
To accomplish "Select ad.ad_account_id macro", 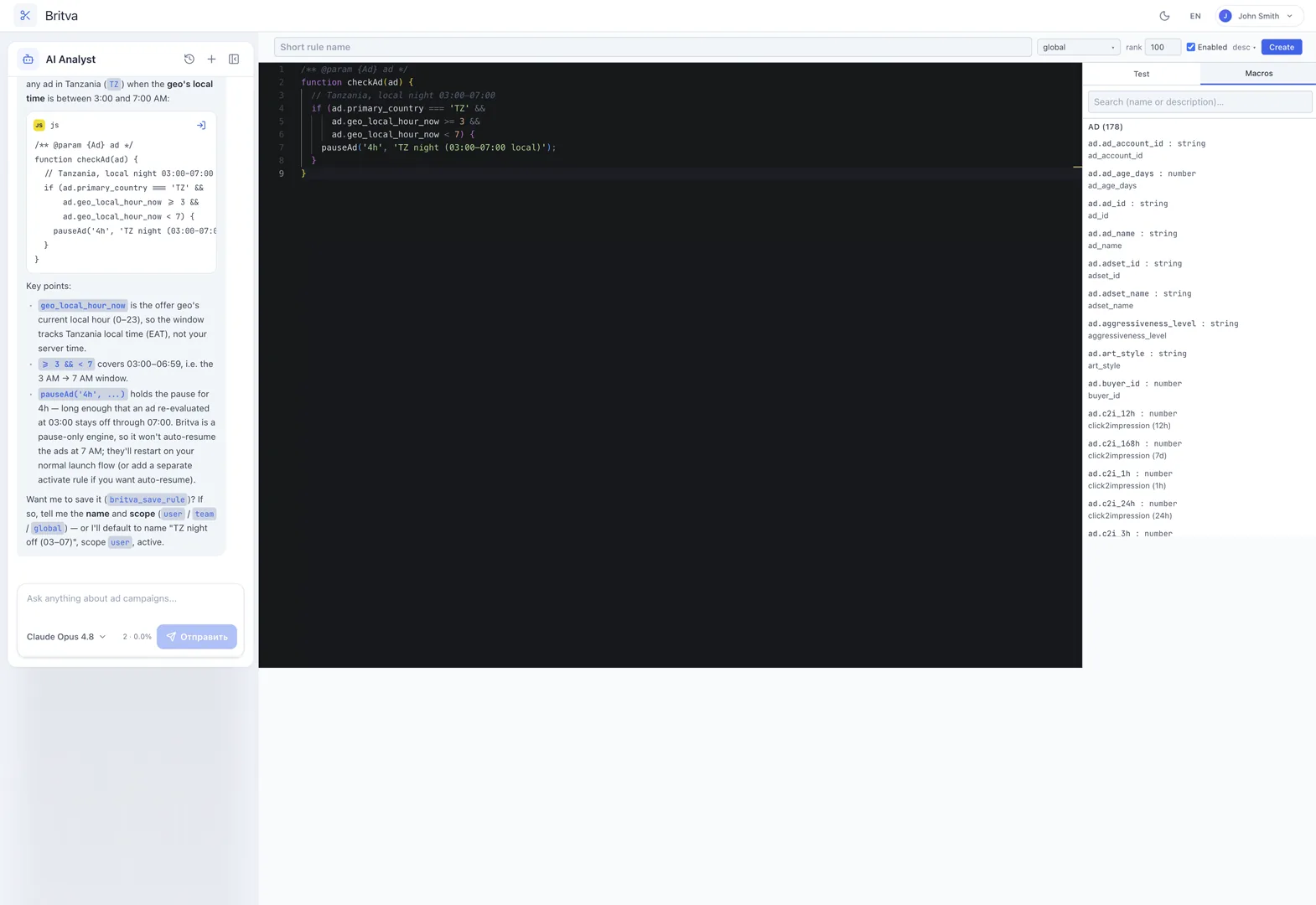I will (x=1199, y=149).
